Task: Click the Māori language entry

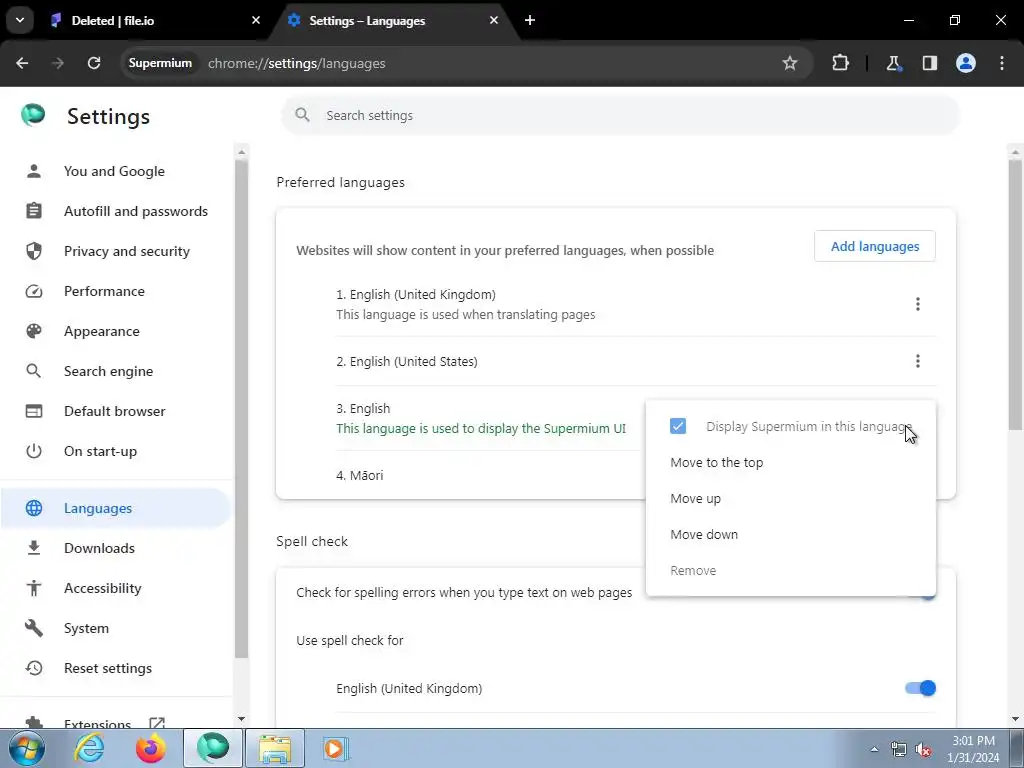Action: [x=360, y=475]
